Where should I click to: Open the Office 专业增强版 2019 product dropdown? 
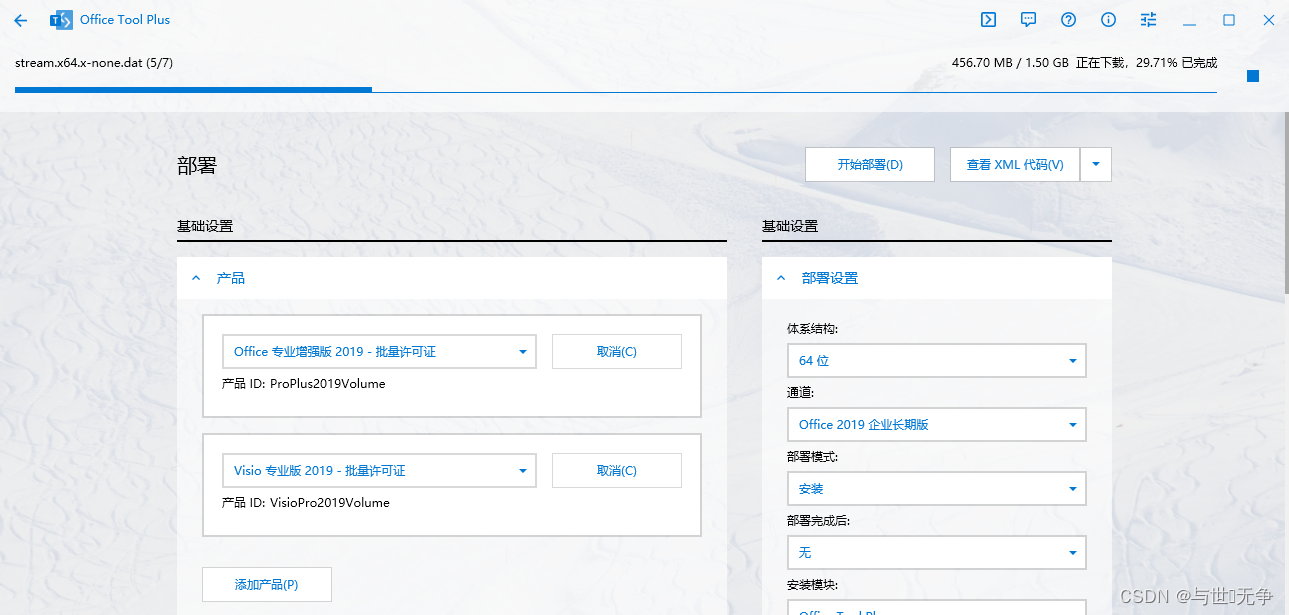pos(379,352)
